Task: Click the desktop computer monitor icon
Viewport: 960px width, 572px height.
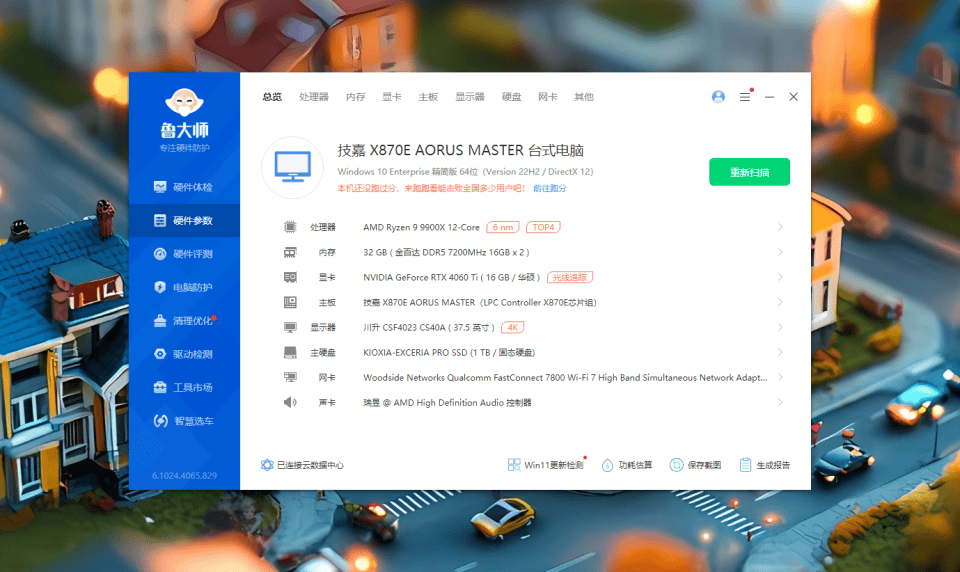Action: pyautogui.click(x=293, y=167)
